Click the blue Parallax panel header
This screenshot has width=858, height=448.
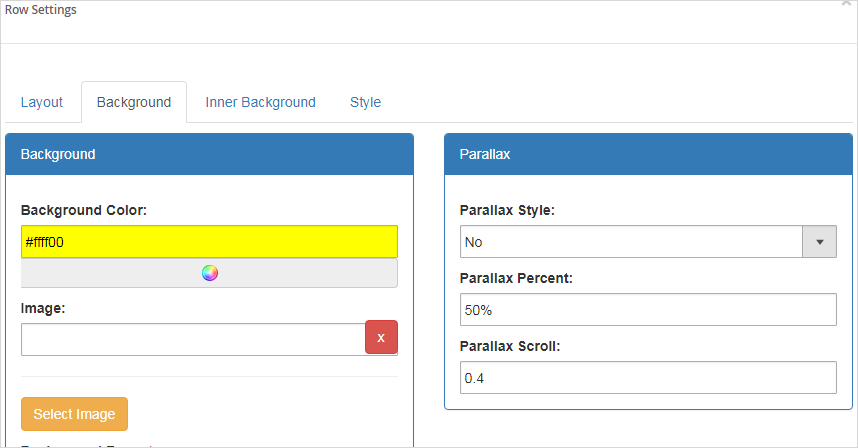[648, 155]
